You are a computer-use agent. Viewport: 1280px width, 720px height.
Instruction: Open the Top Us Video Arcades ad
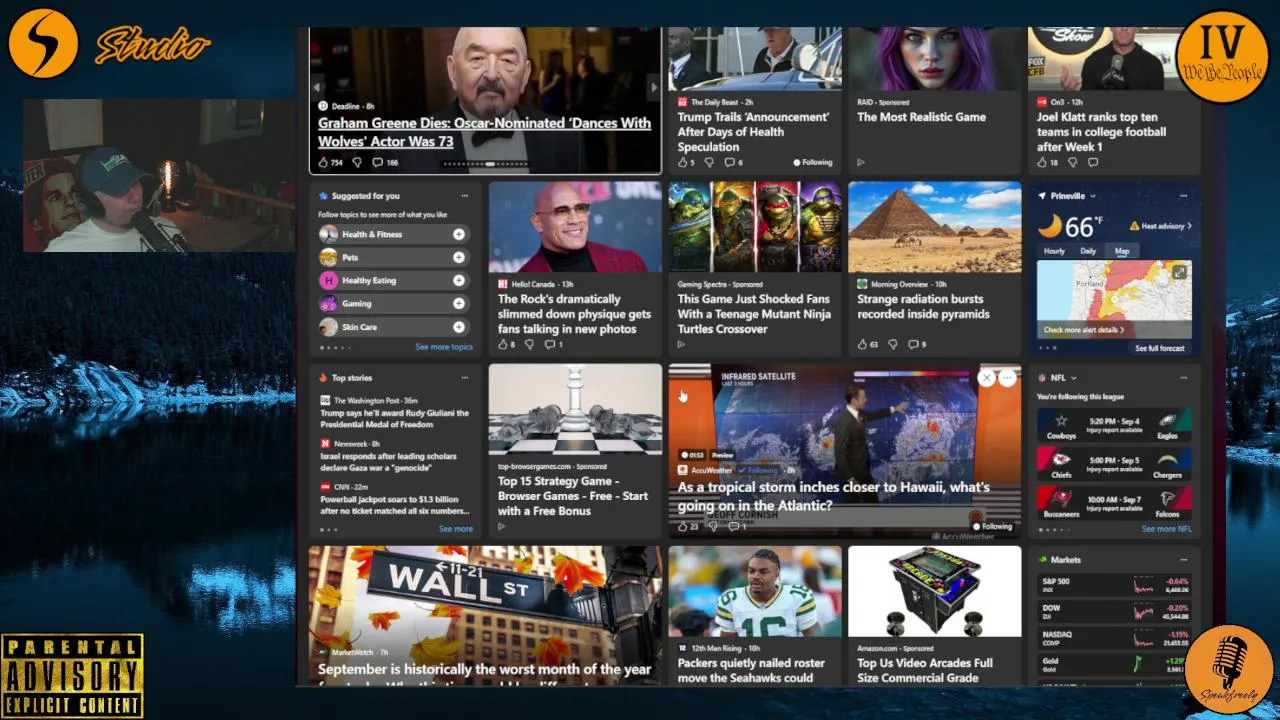[x=934, y=615]
